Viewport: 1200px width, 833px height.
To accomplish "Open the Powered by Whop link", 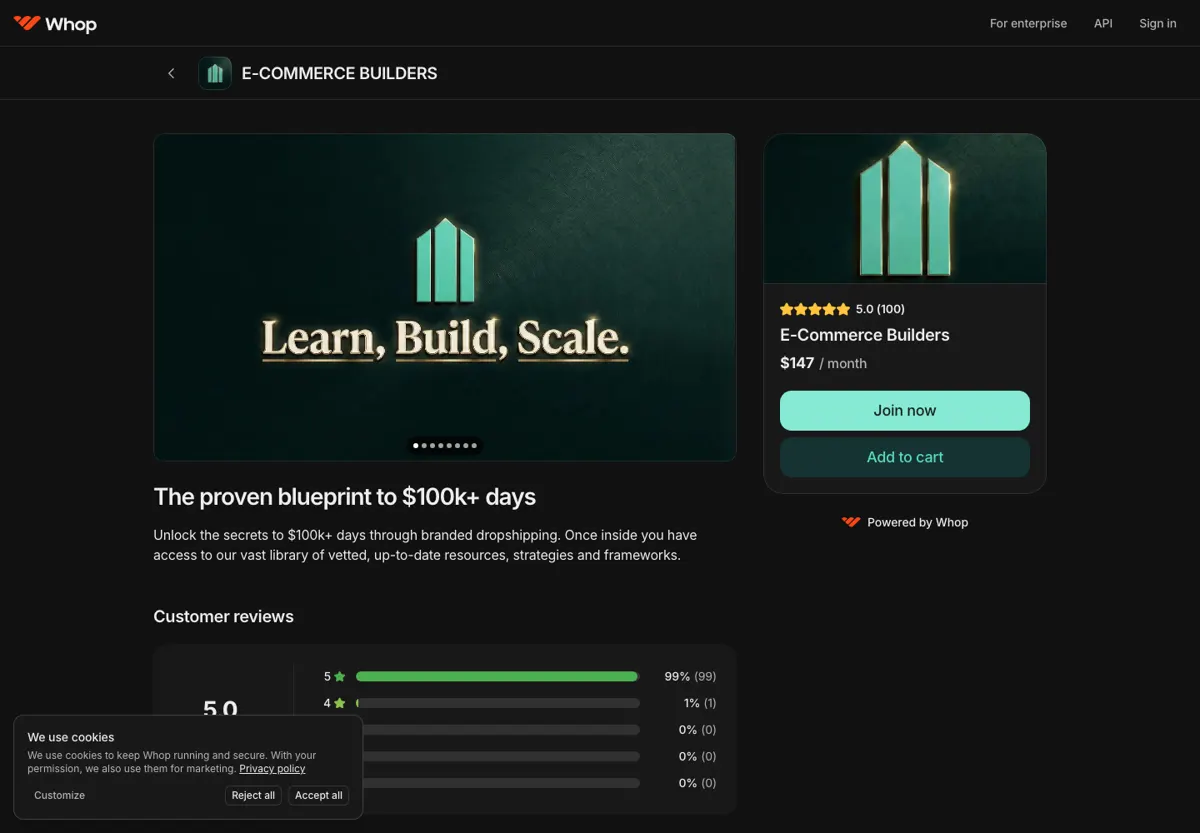I will click(x=905, y=522).
